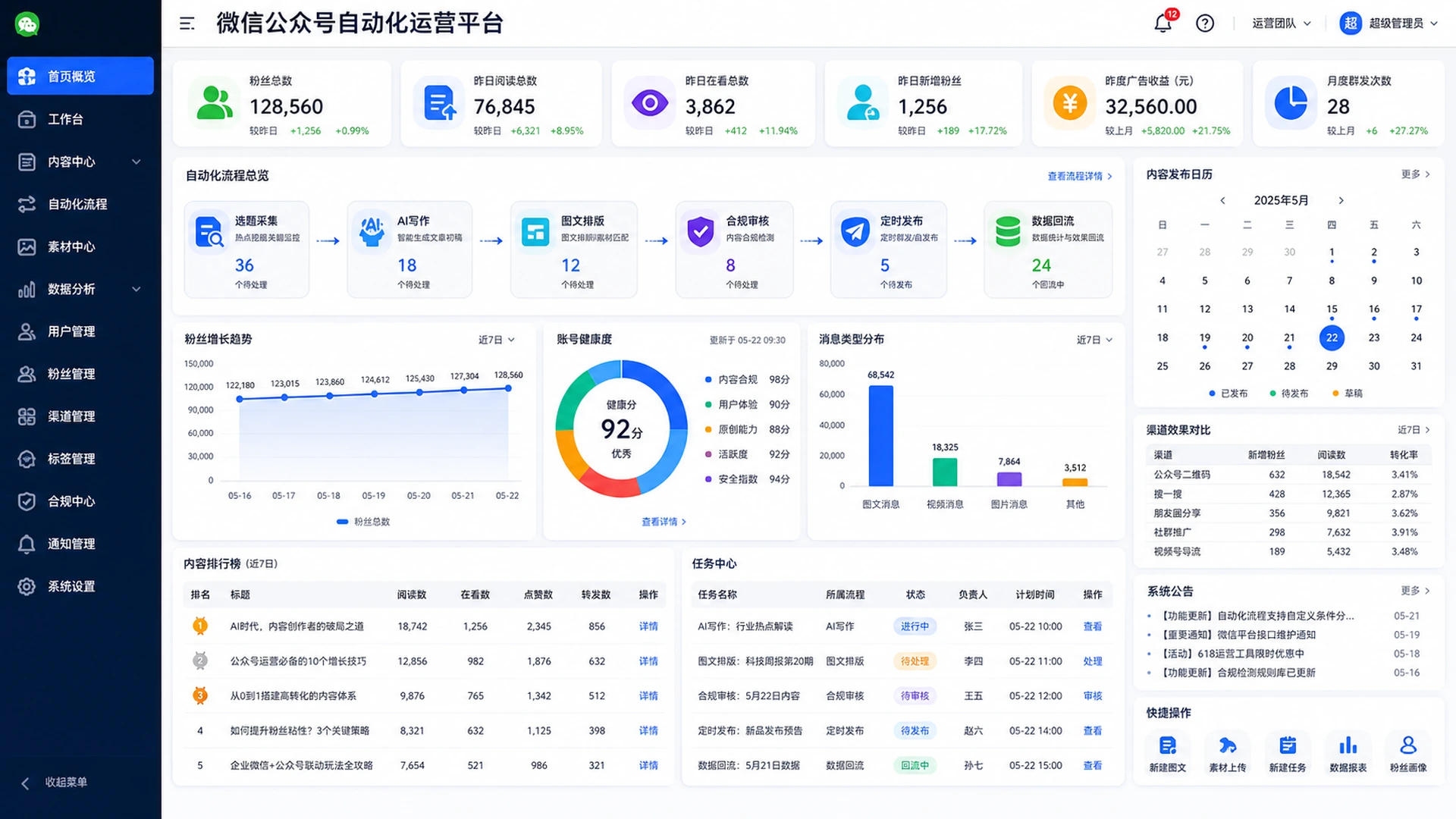Open 合规中心 from the sidebar
The height and width of the screenshot is (819, 1456).
click(80, 501)
